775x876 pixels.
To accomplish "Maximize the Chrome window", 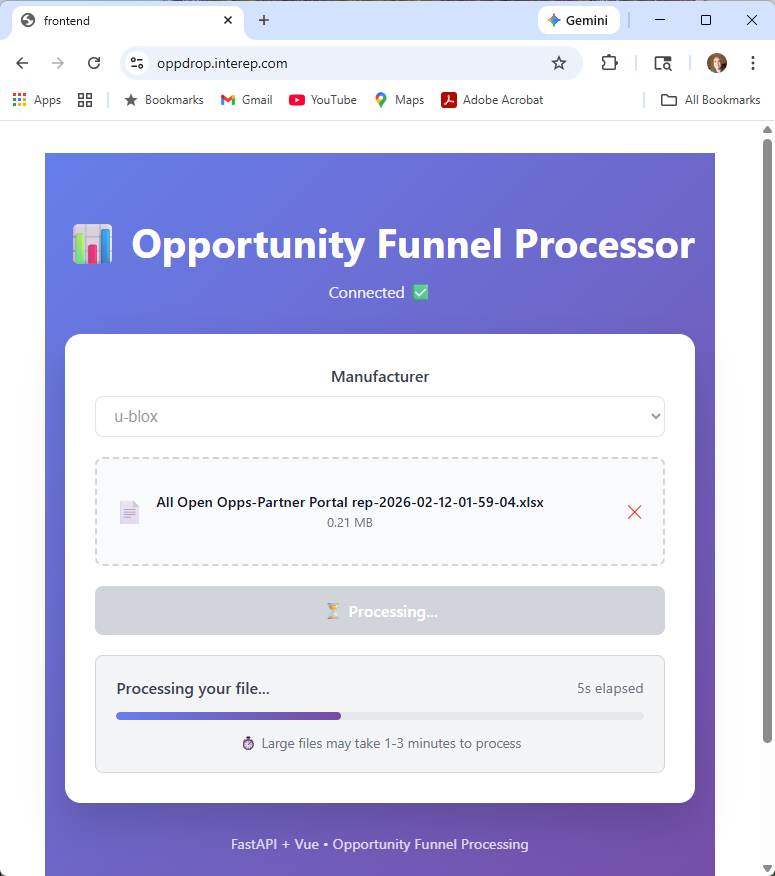I will pos(706,20).
